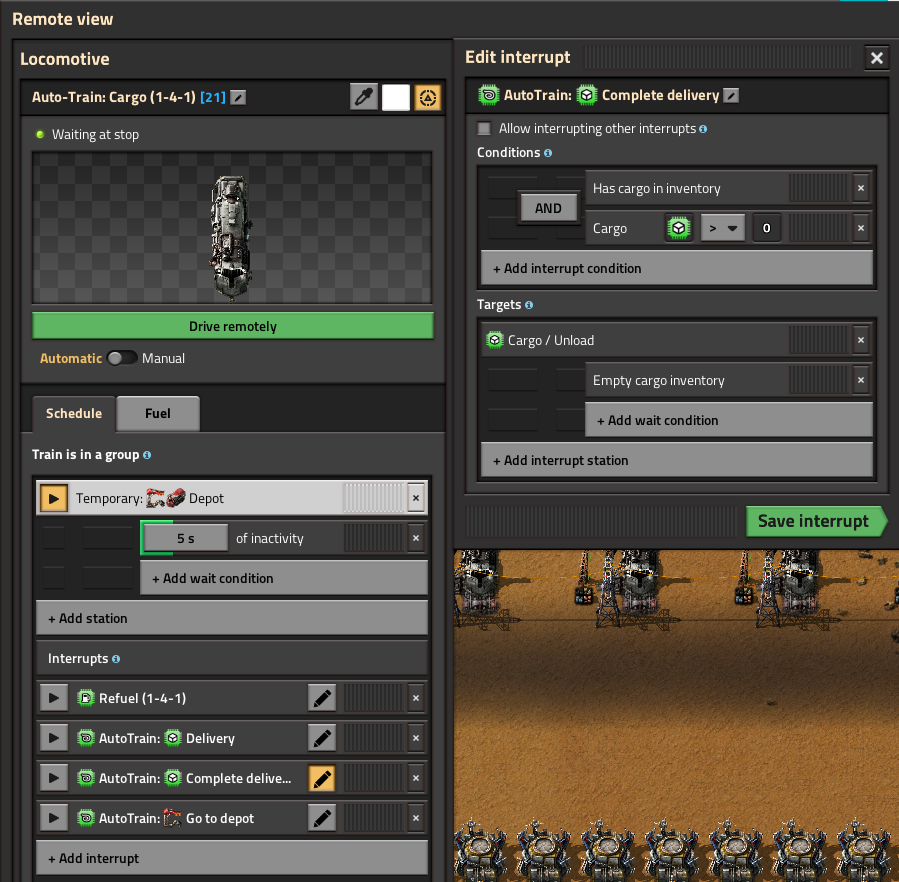The height and width of the screenshot is (882, 899).
Task: Click Add interrupt condition
Action: 677,268
